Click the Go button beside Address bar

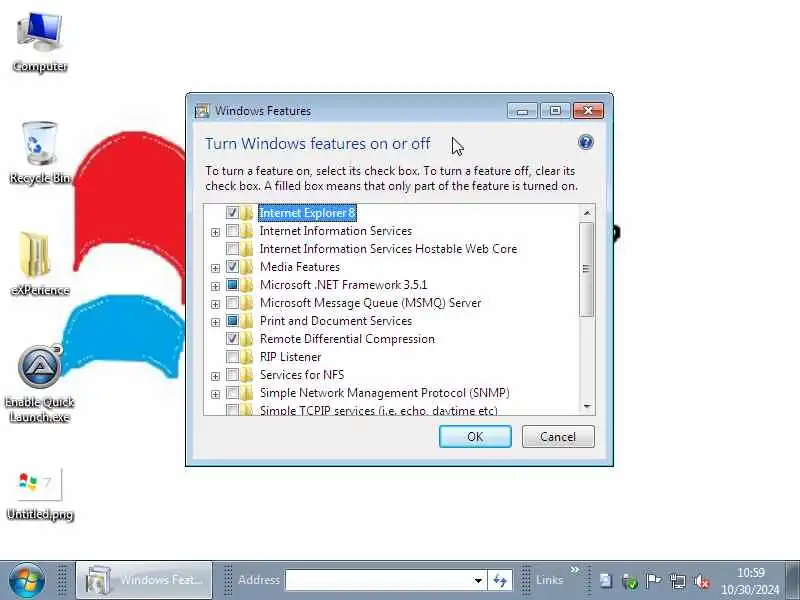499,580
